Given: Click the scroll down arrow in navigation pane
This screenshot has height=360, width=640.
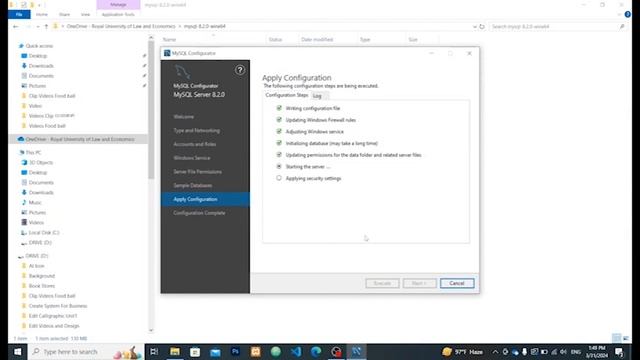Looking at the screenshot, I should pyautogui.click(x=151, y=330).
